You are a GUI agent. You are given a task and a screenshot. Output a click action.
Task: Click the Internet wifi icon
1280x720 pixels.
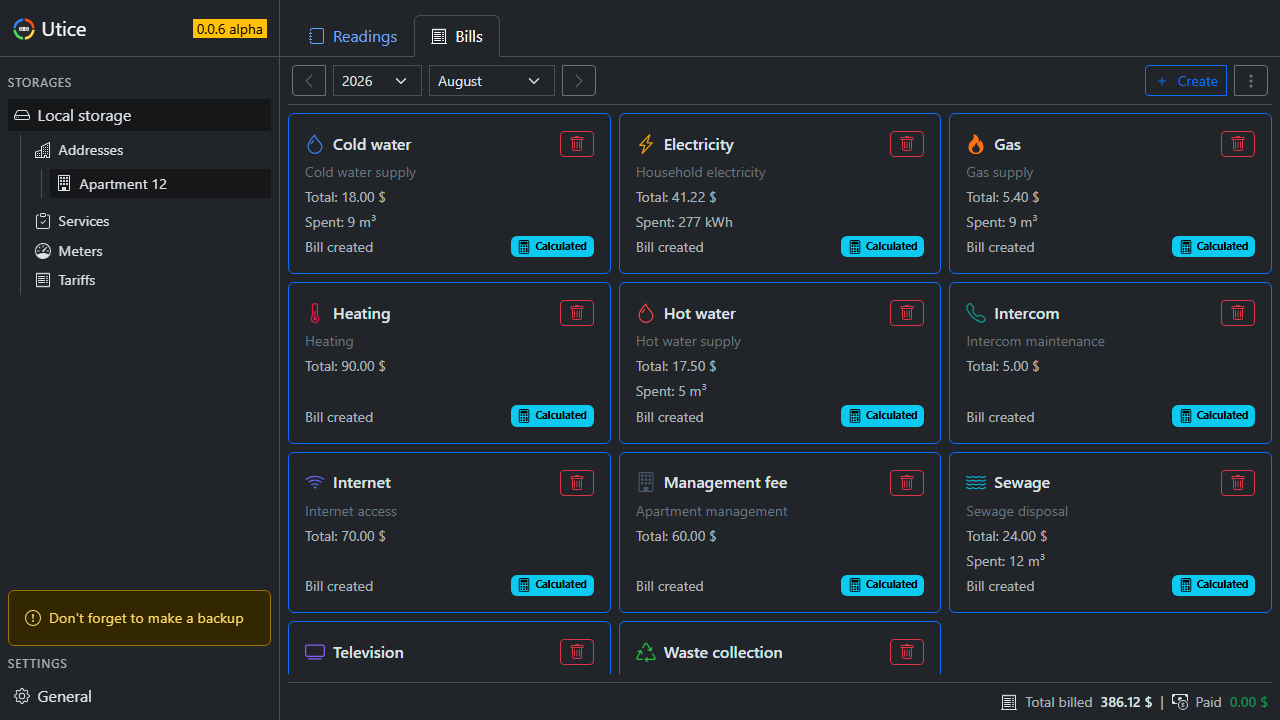pyautogui.click(x=315, y=483)
